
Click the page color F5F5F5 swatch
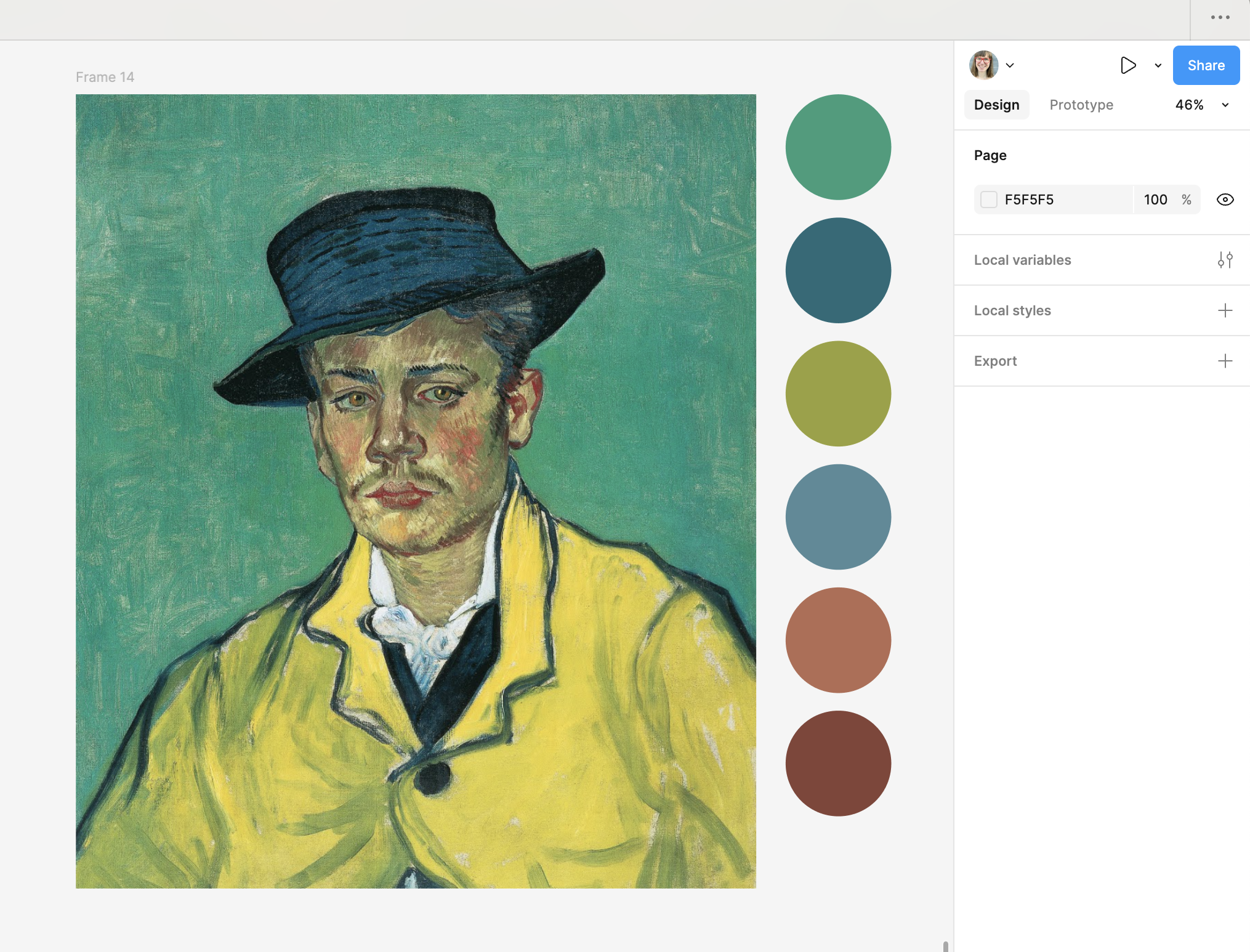[x=989, y=200]
